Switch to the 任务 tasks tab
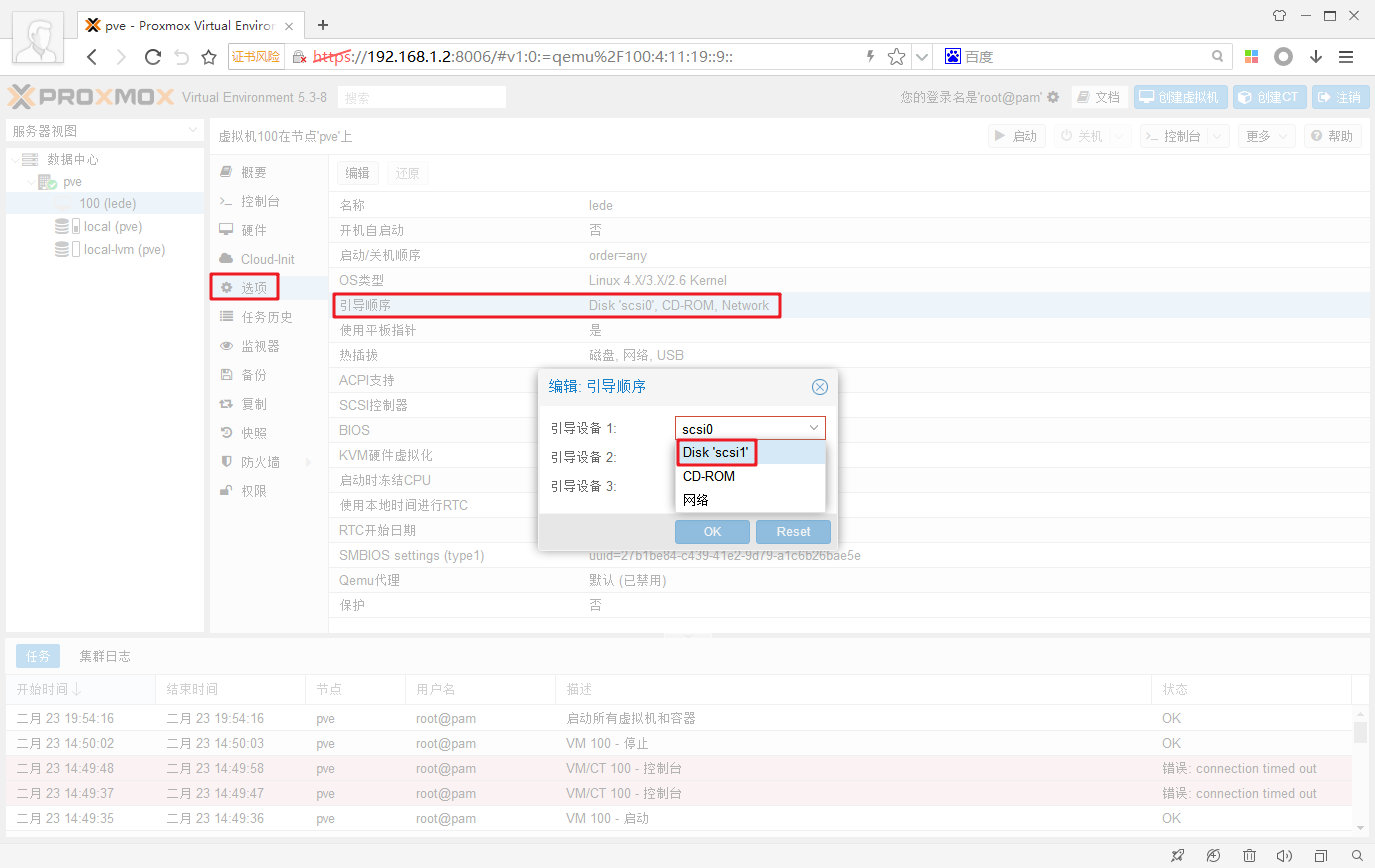Viewport: 1375px width, 868px height. 38,656
